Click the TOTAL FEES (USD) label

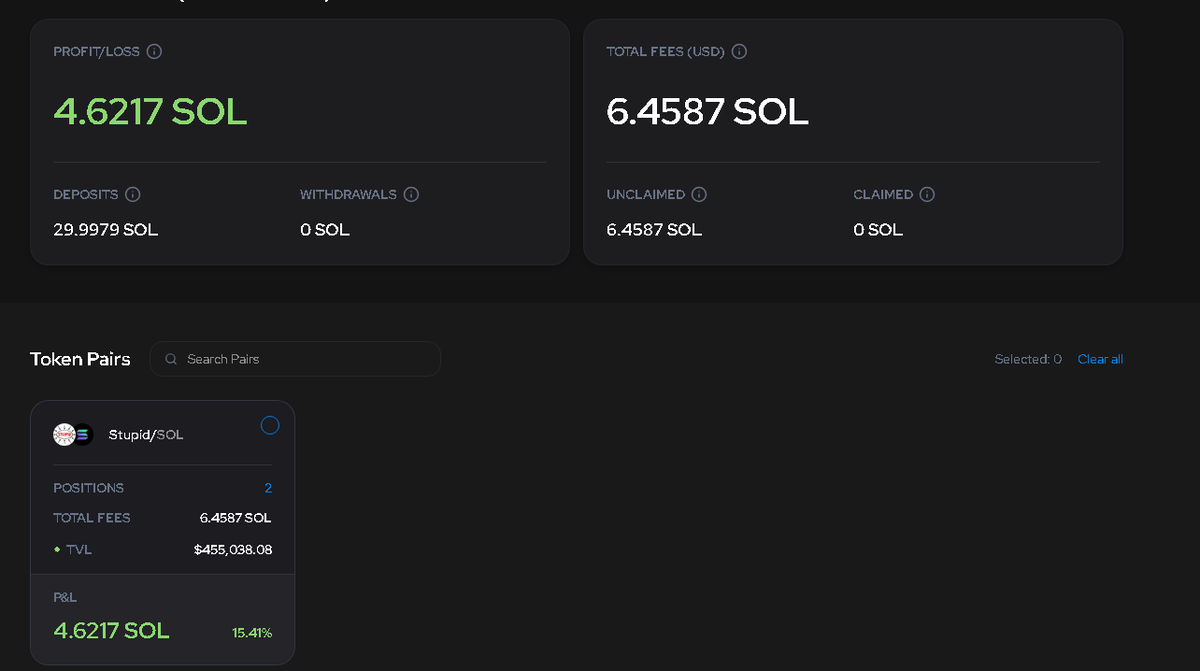pyautogui.click(x=665, y=51)
